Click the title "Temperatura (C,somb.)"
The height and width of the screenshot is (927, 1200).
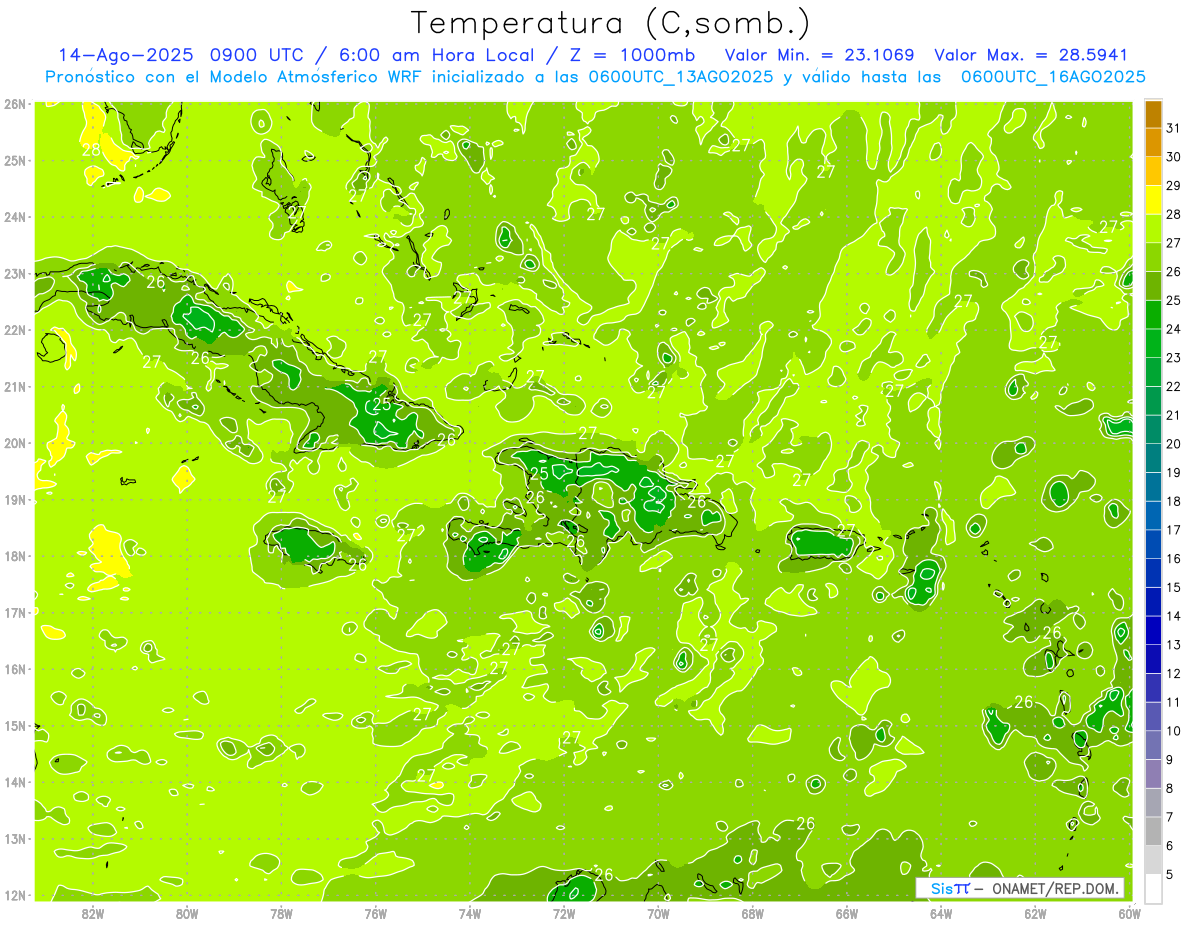tap(610, 23)
